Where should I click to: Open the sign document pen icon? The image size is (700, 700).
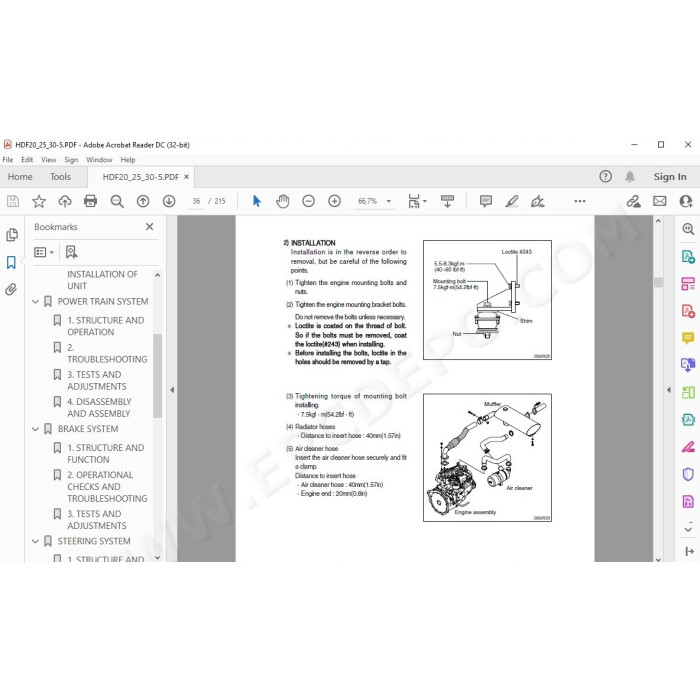[538, 201]
